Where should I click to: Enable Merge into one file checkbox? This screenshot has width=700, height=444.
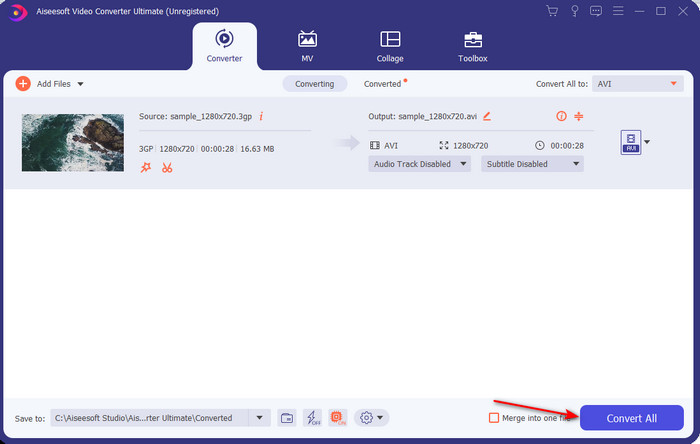click(493, 417)
